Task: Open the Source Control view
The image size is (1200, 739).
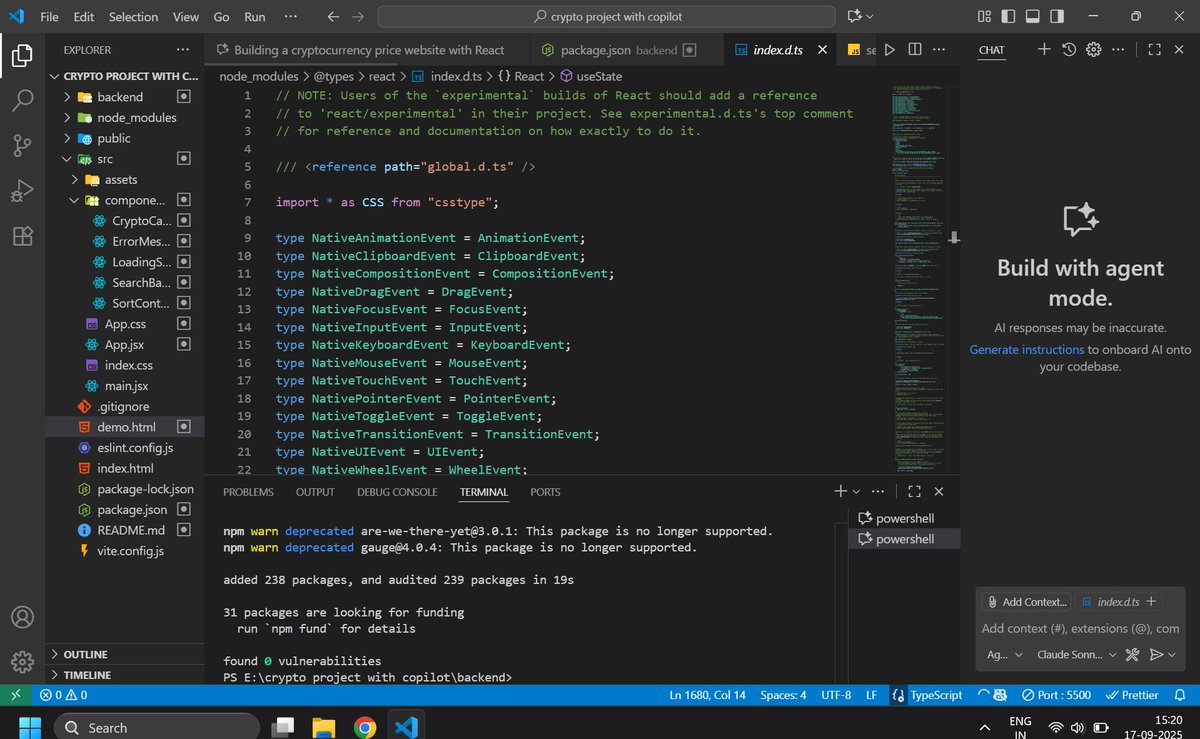Action: click(22, 146)
